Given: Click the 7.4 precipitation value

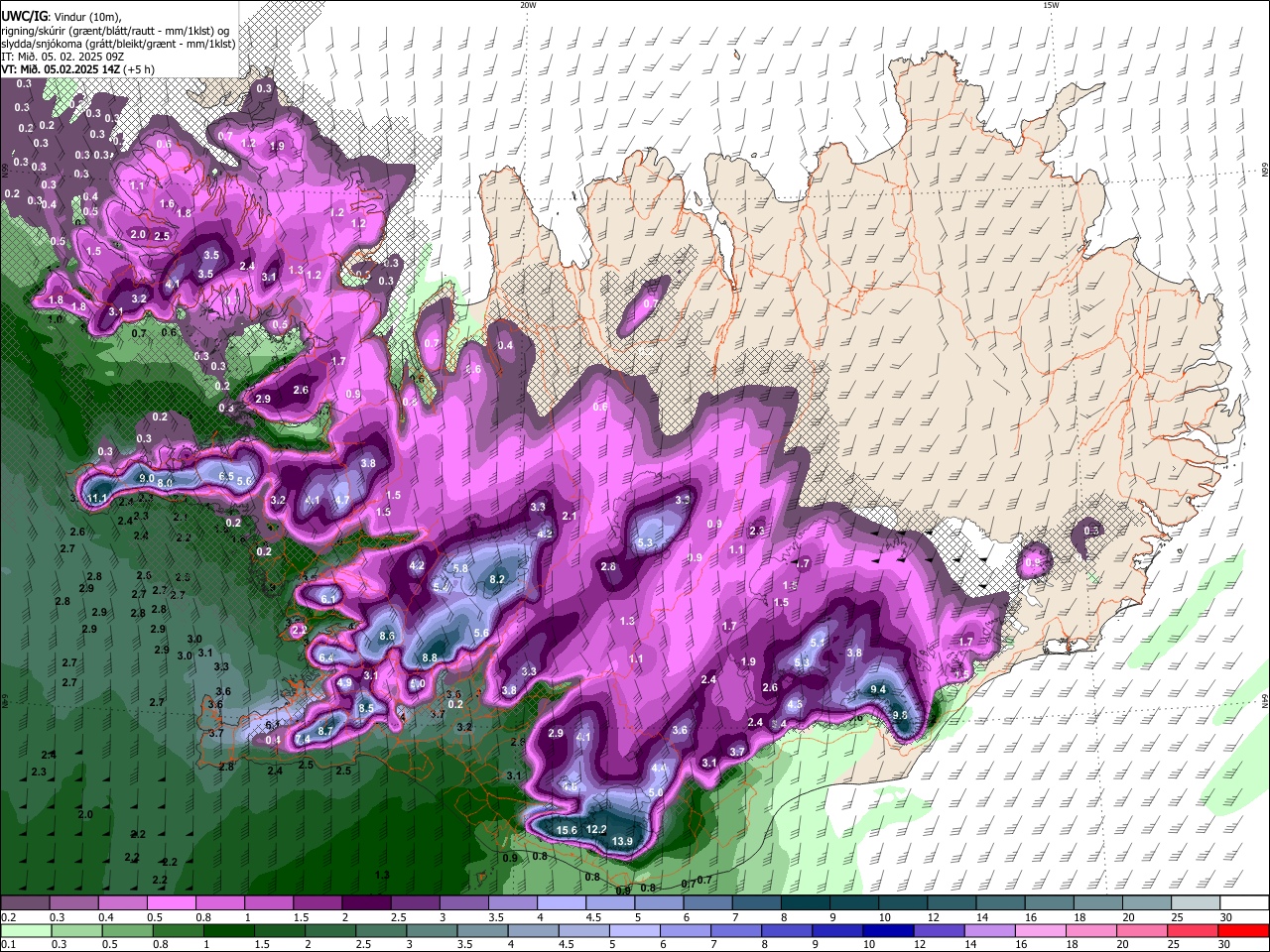Looking at the screenshot, I should 304,739.
